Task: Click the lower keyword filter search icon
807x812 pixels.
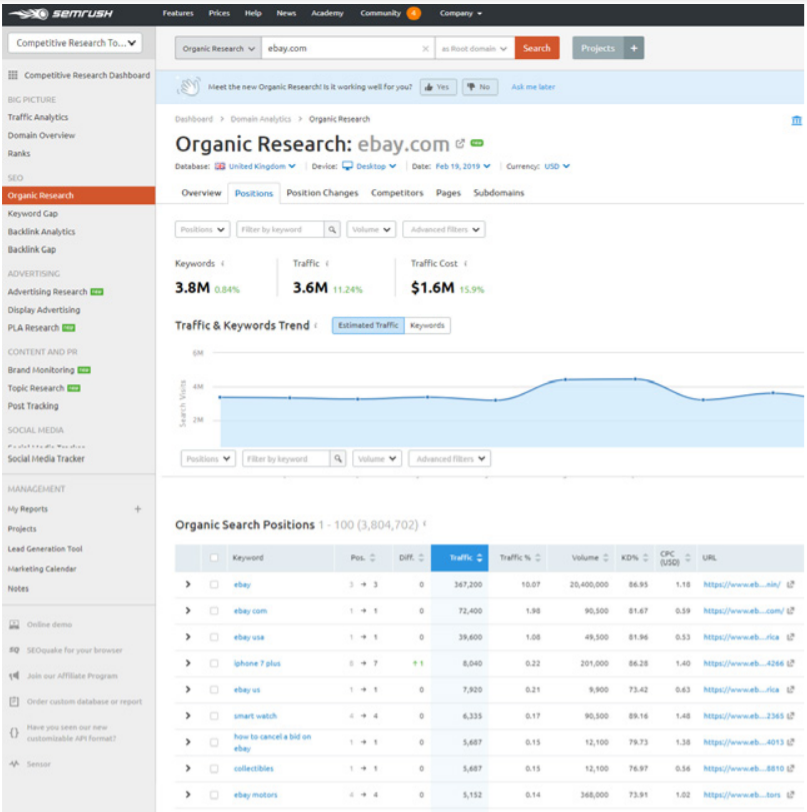Action: click(x=338, y=459)
